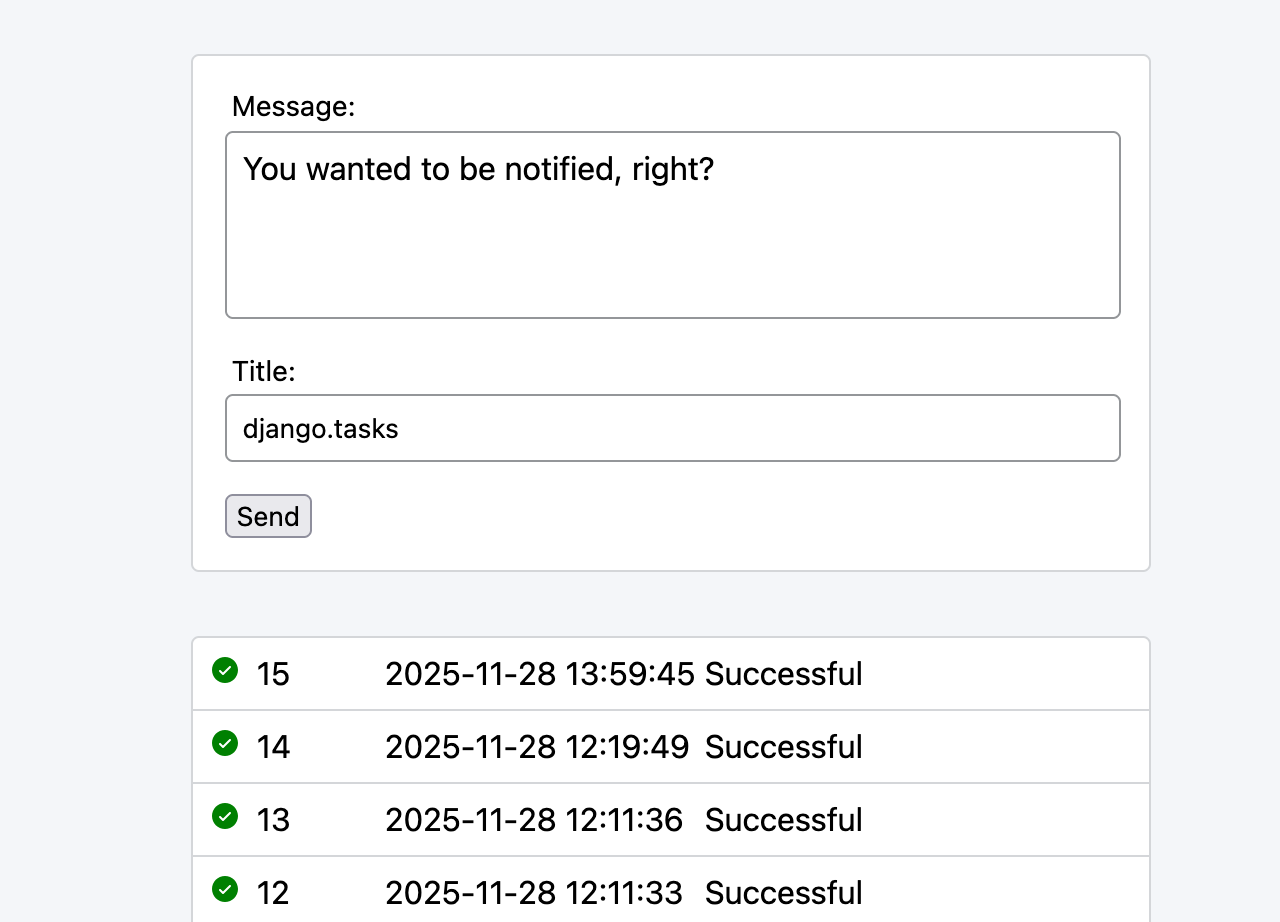Click the task number 12 in the list
The image size is (1280, 922).
pyautogui.click(x=273, y=893)
